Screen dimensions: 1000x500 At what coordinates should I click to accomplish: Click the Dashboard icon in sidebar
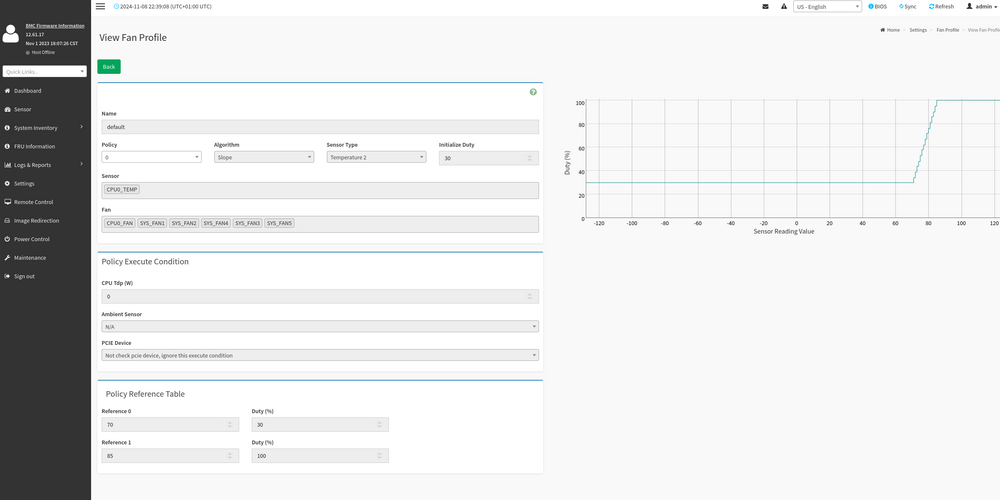click(x=7, y=91)
